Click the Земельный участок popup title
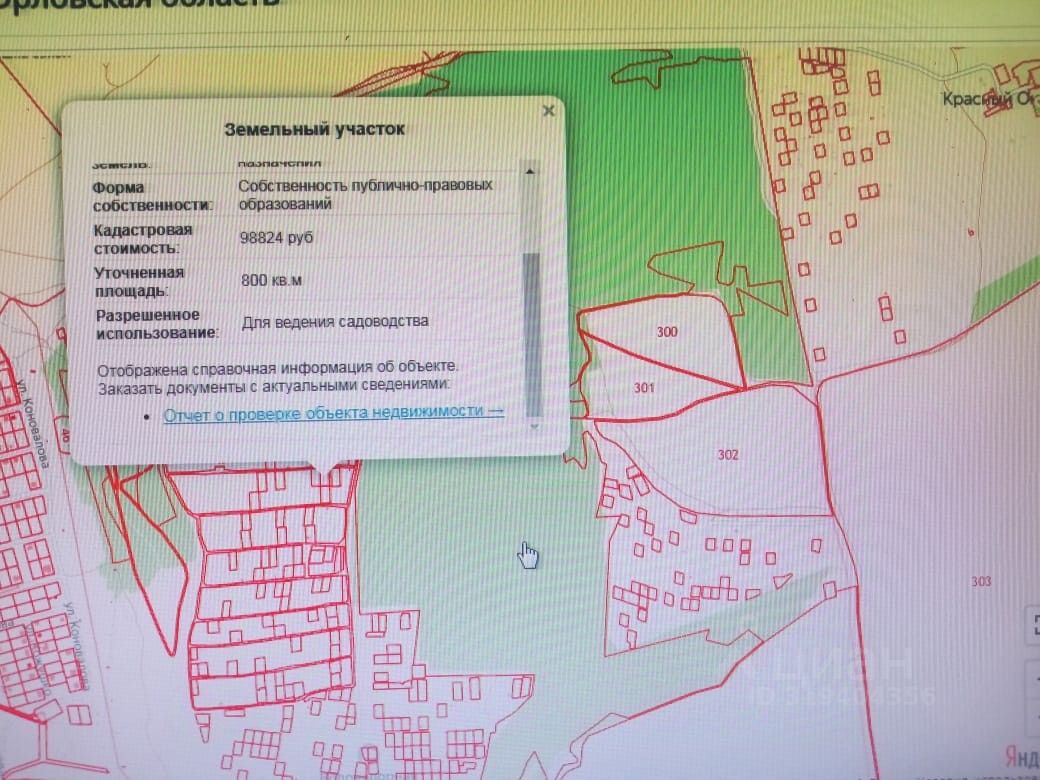The height and width of the screenshot is (780, 1040). [314, 129]
